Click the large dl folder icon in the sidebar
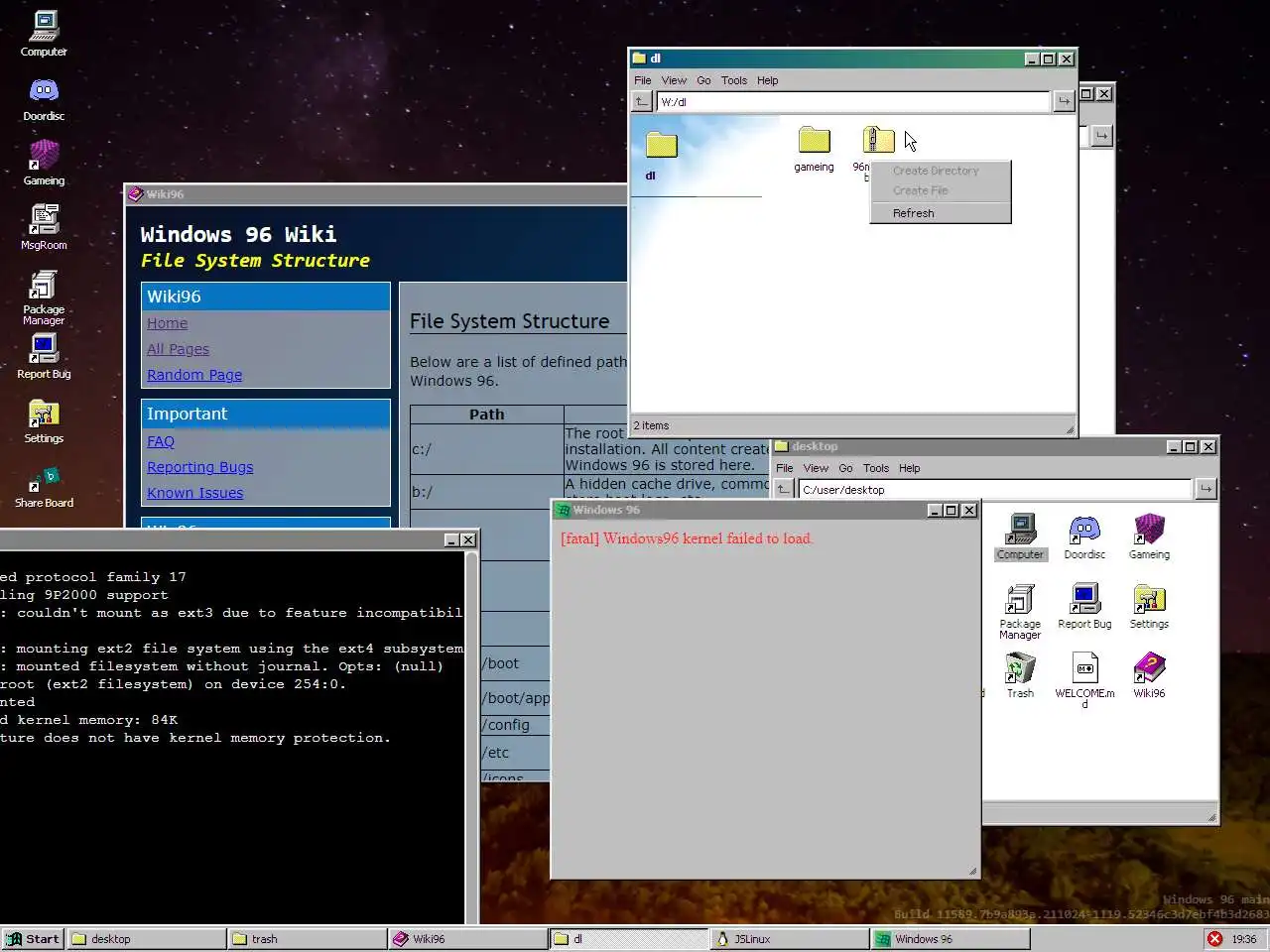This screenshot has height=952, width=1270. point(661,146)
